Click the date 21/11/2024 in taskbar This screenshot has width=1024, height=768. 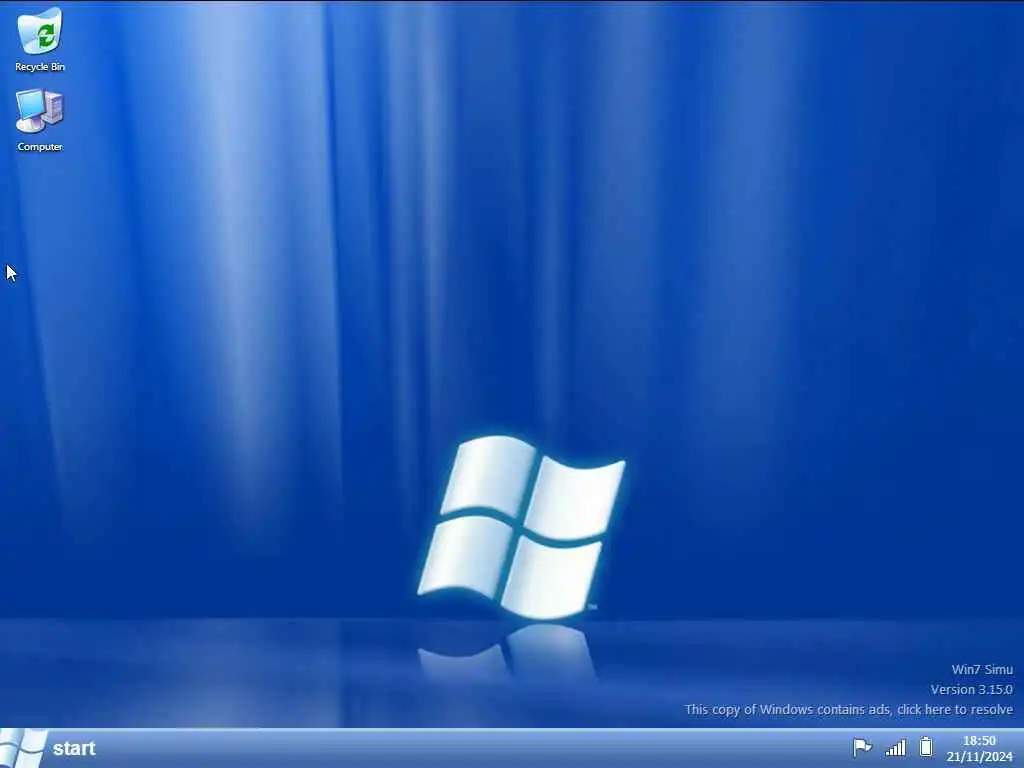(x=979, y=757)
